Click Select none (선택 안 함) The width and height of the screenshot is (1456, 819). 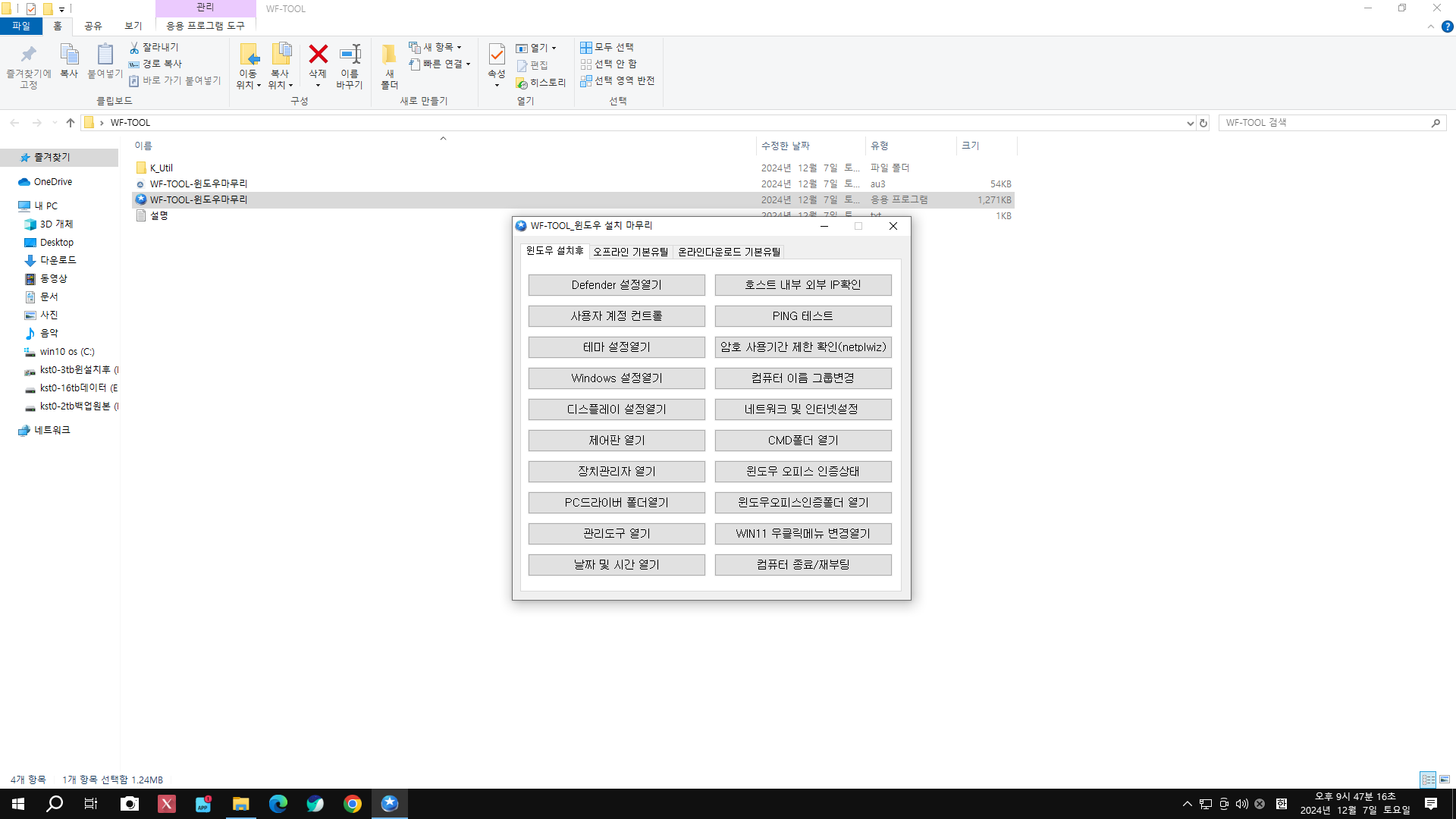(608, 64)
